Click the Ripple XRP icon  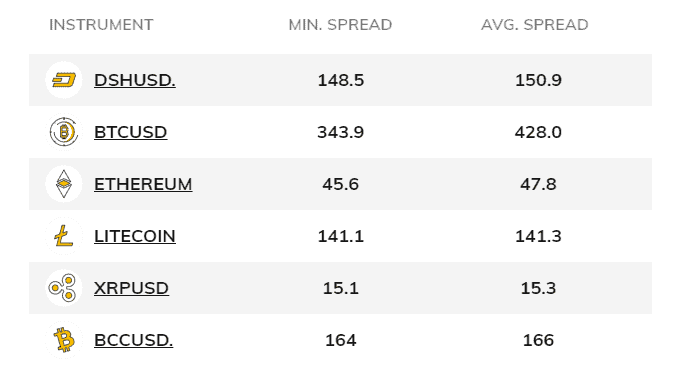click(64, 288)
